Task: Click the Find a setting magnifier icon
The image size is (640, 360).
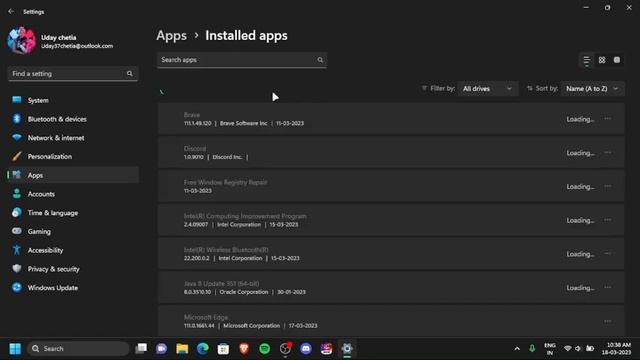Action: point(130,74)
